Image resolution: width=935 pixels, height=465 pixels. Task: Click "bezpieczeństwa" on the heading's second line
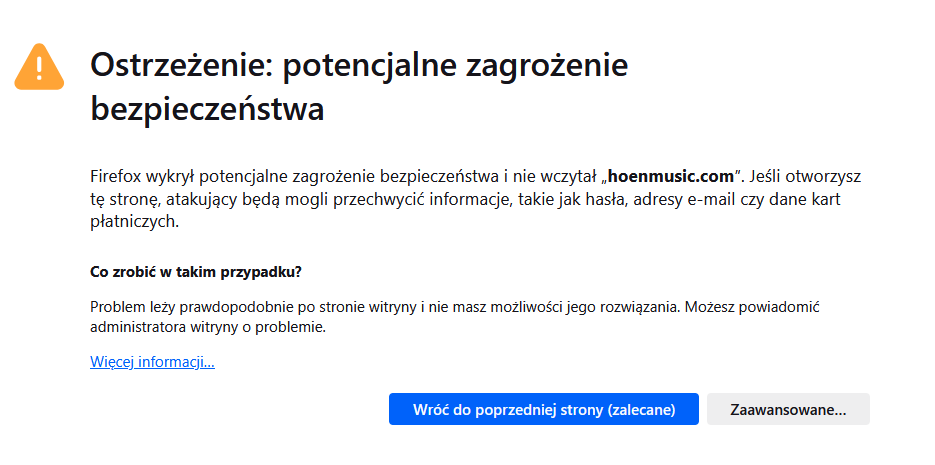[207, 110]
